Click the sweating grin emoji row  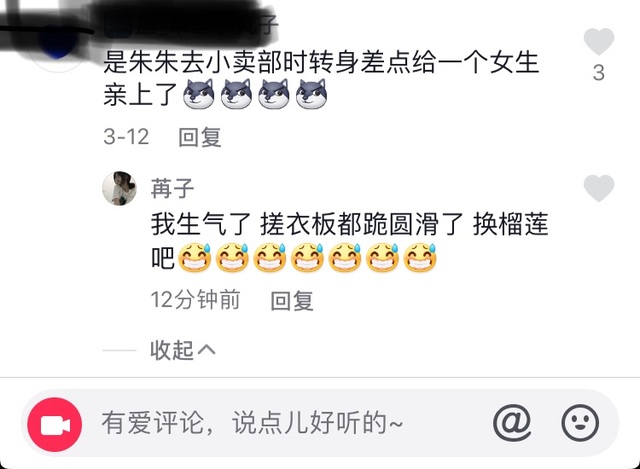[307, 258]
